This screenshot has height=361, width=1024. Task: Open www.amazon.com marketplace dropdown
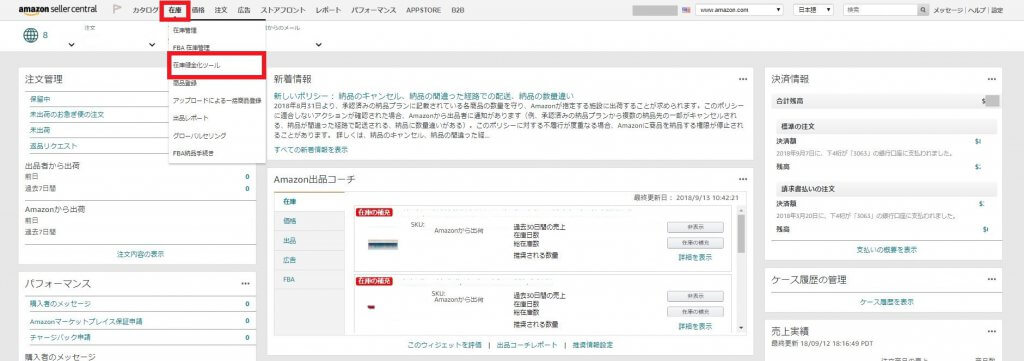coord(739,10)
